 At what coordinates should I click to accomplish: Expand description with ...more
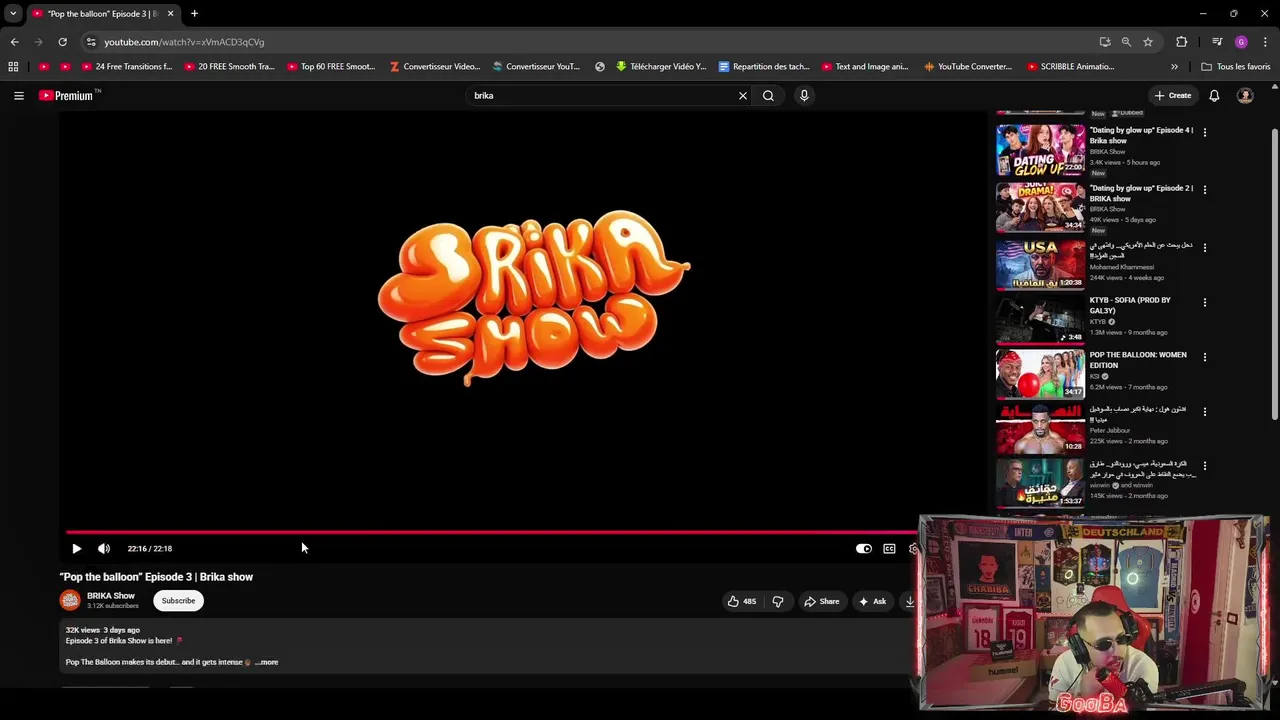point(266,662)
